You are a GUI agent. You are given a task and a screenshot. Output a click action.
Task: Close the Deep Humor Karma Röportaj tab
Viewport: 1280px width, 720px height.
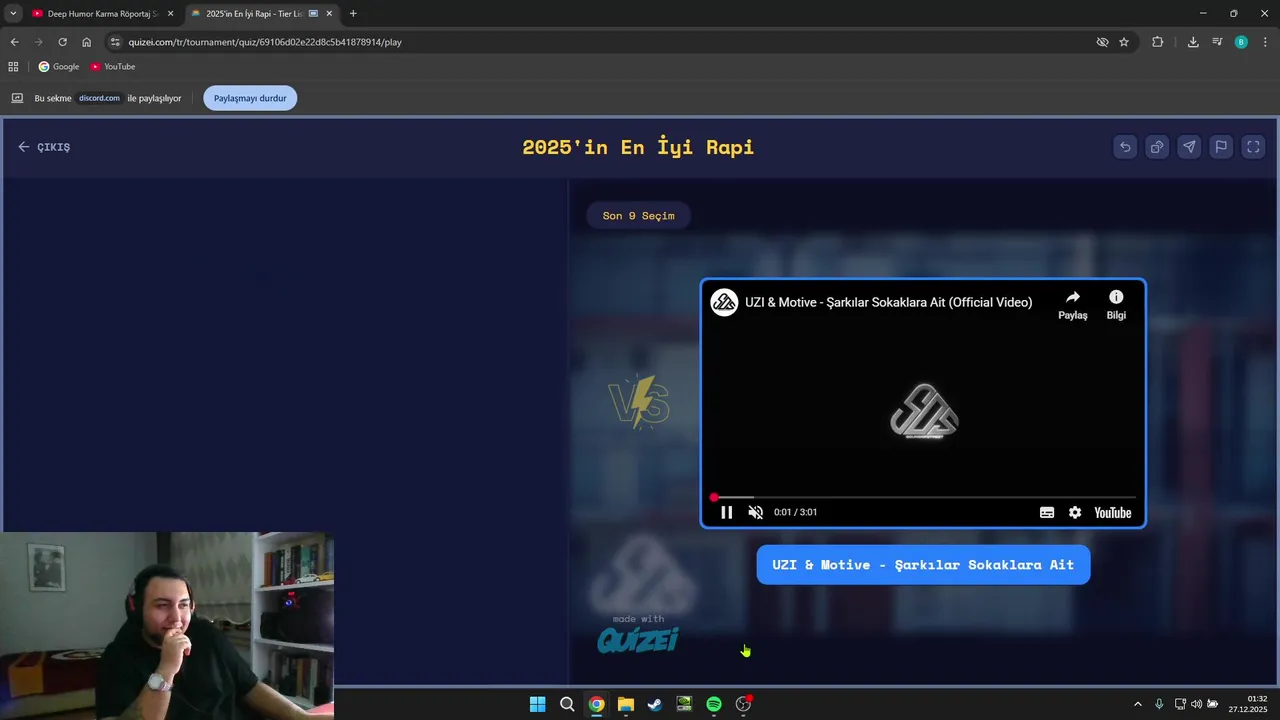pos(170,14)
